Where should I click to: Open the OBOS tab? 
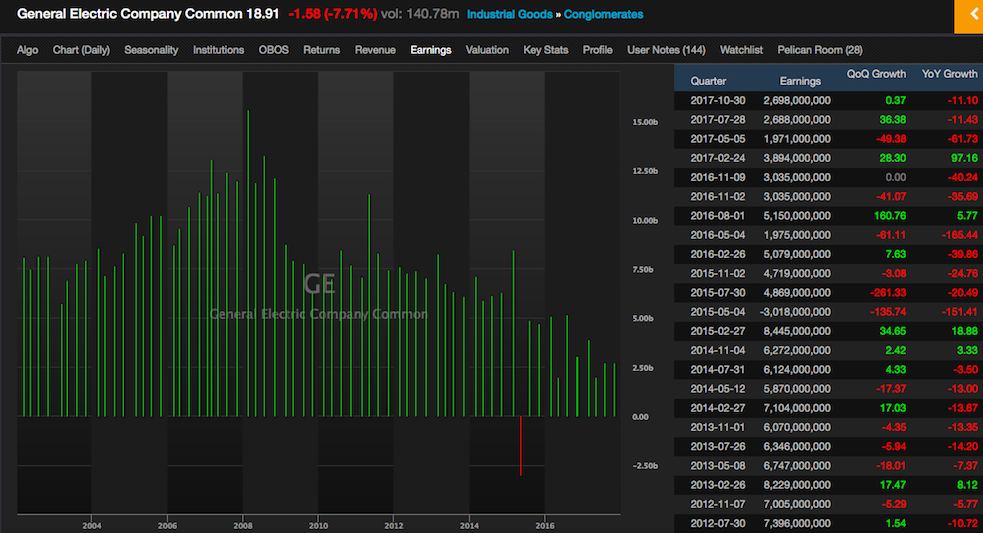pyautogui.click(x=273, y=50)
